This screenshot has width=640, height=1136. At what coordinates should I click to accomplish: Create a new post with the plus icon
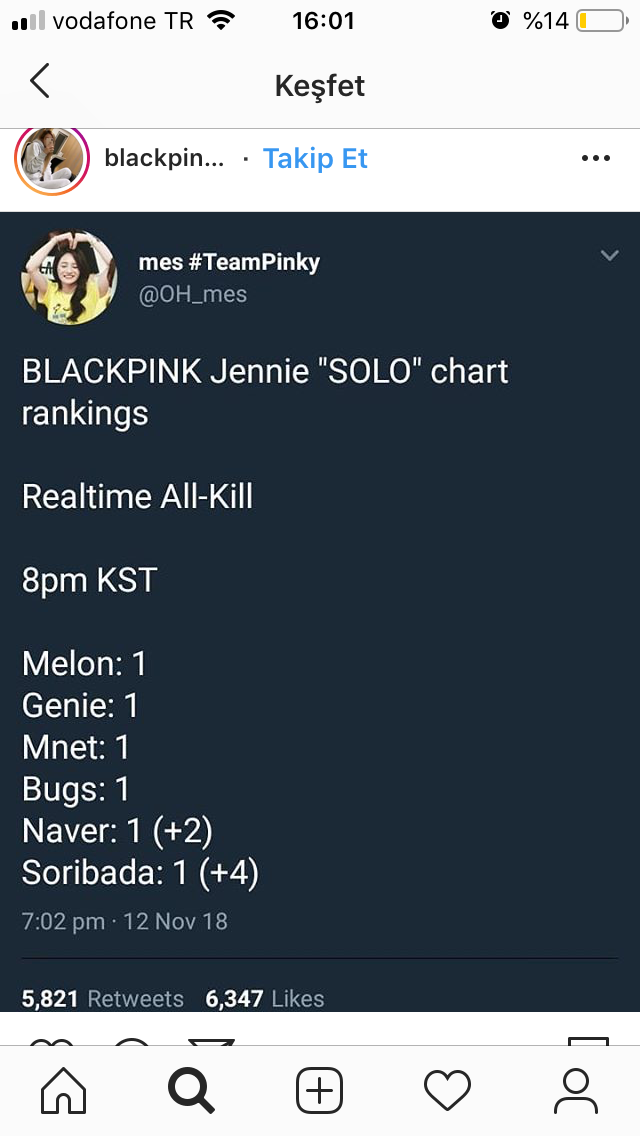pos(319,1090)
